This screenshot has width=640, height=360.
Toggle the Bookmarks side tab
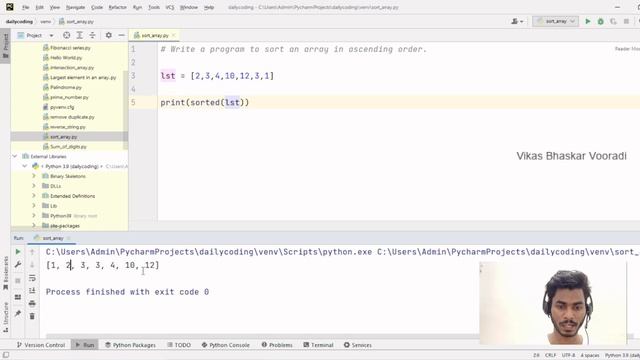[5, 273]
